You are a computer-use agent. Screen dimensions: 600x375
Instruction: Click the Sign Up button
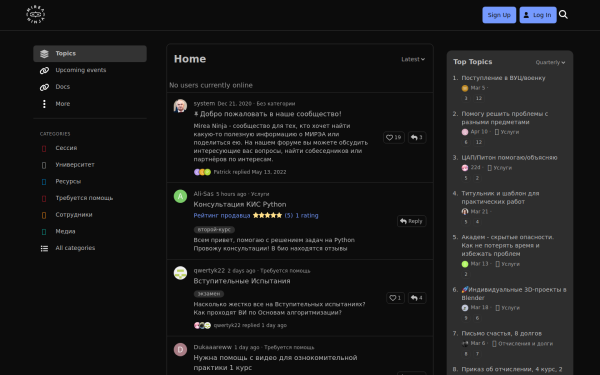coord(499,15)
